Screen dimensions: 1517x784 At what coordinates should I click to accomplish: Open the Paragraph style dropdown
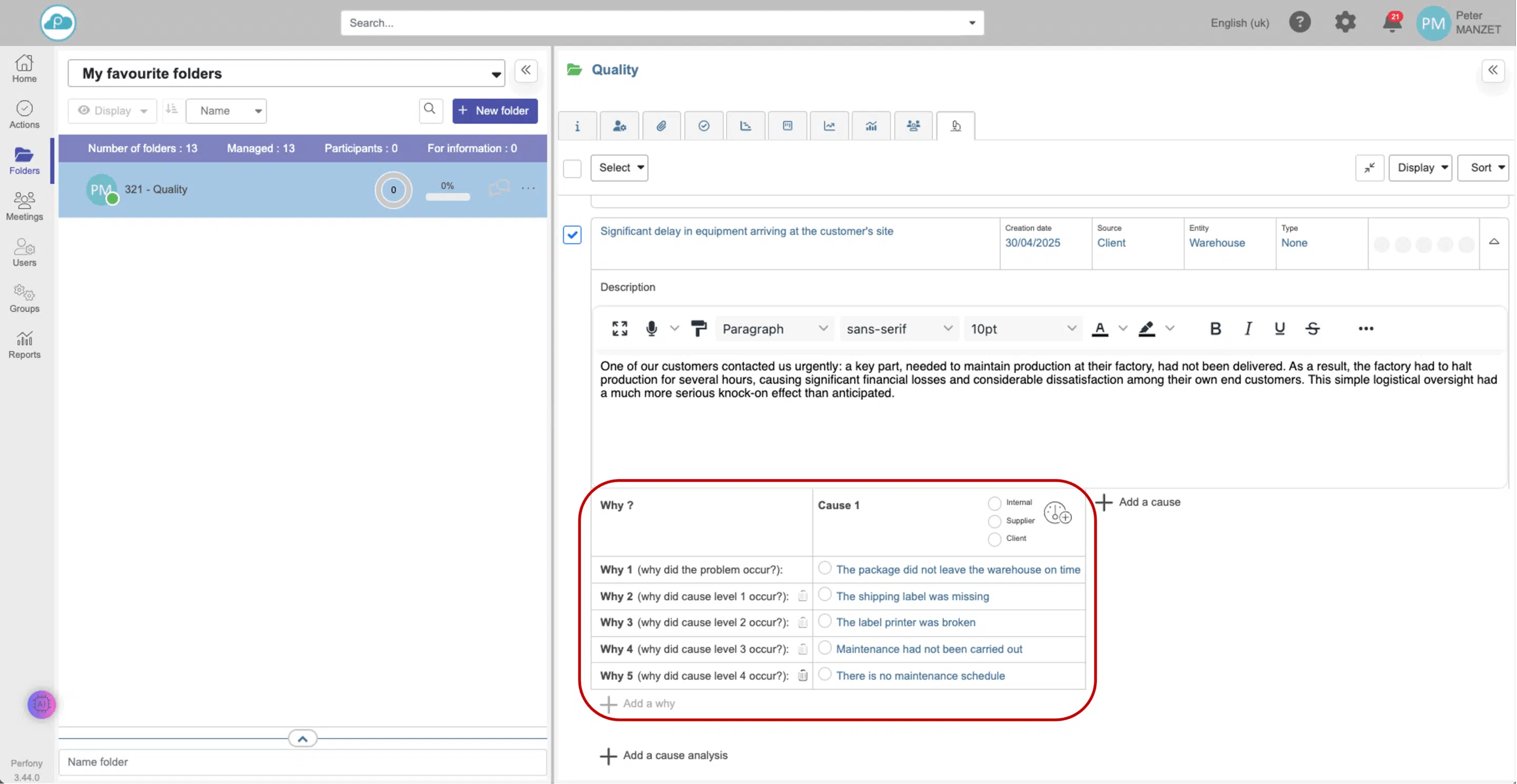[x=774, y=329]
